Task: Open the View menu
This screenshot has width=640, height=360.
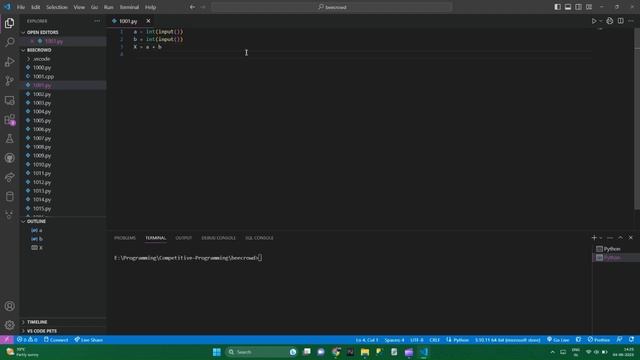Action: pyautogui.click(x=79, y=7)
